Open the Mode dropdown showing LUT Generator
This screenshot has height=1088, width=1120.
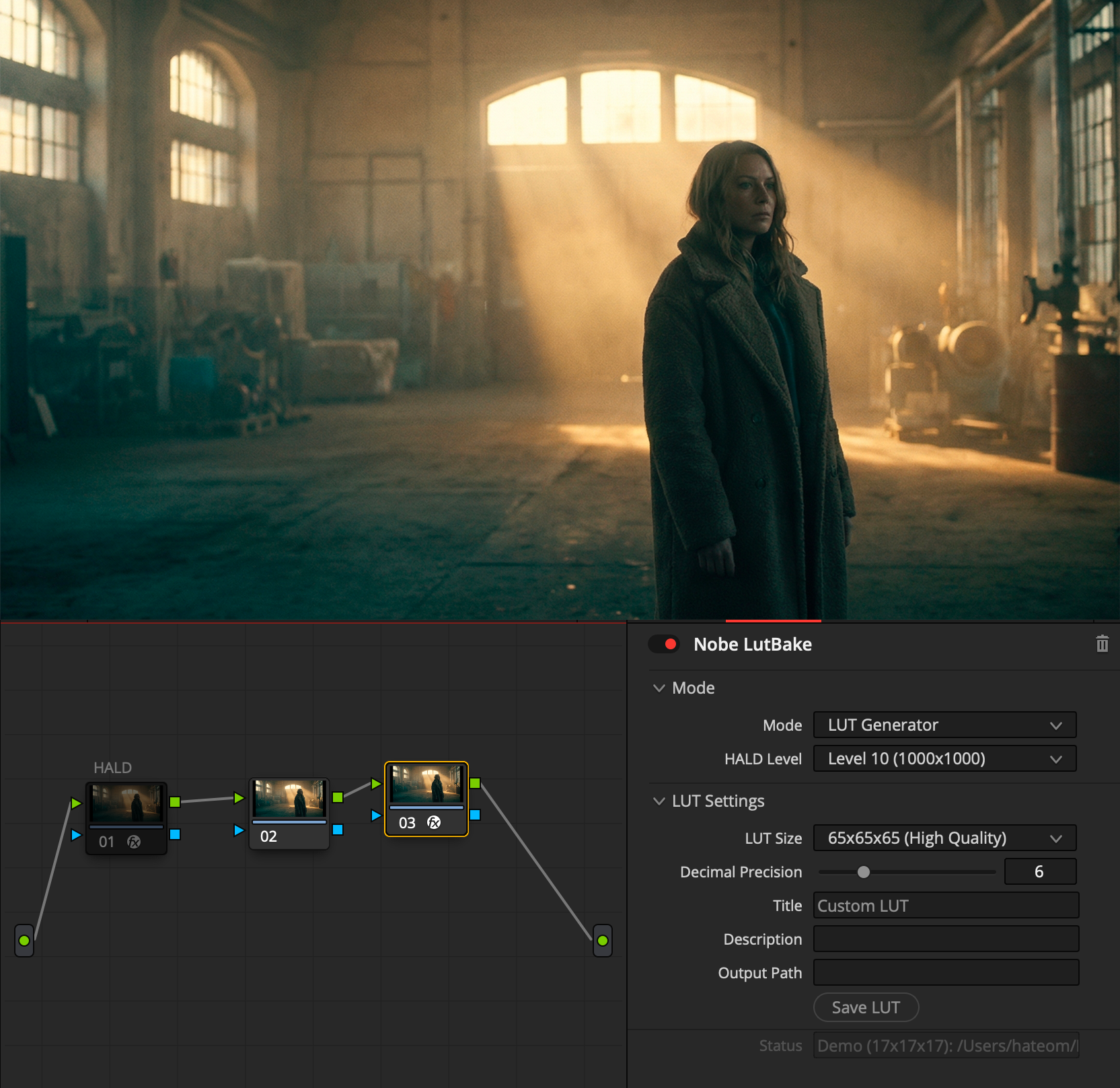[944, 725]
